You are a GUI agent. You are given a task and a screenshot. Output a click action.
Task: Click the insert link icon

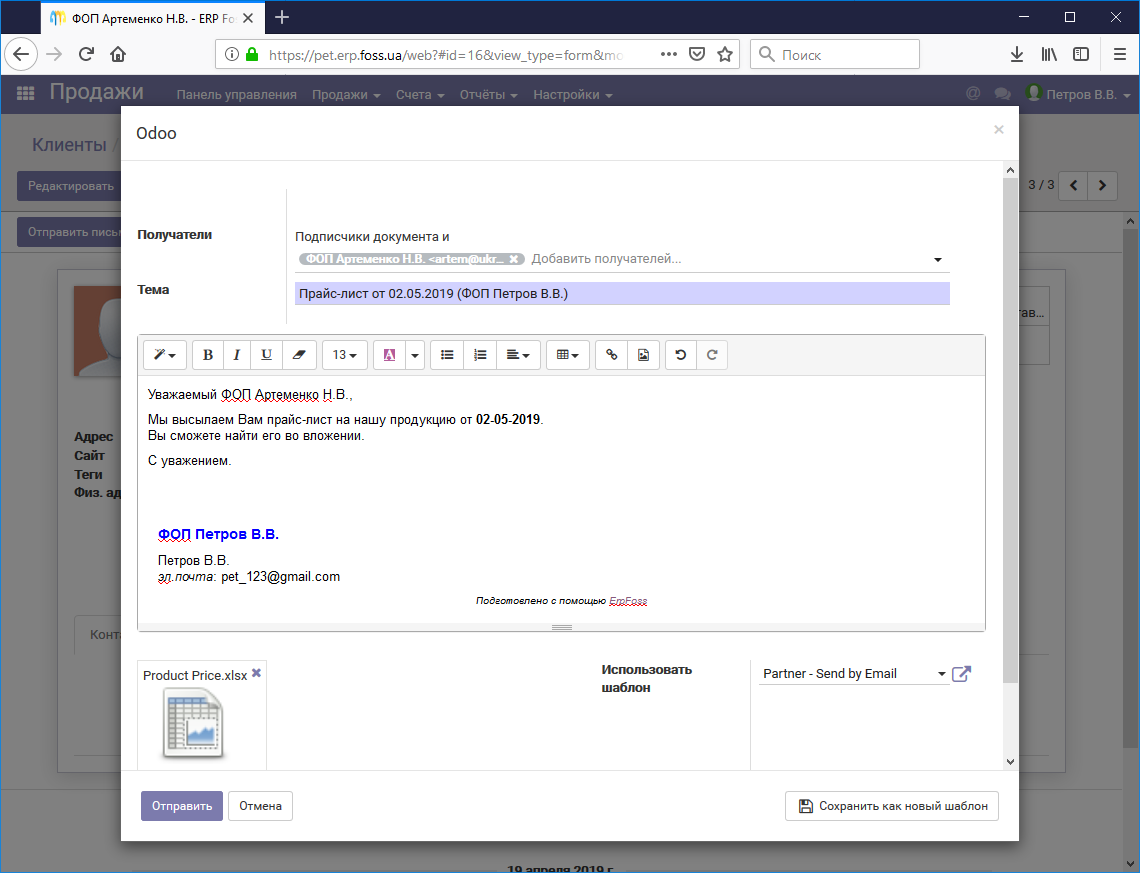click(611, 355)
